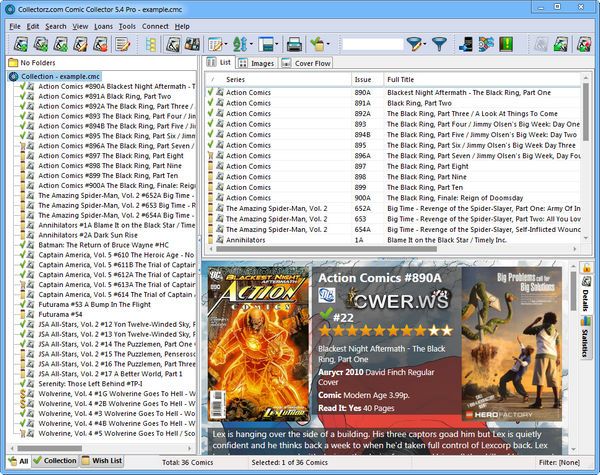Click the printer icon in the toolbar
The height and width of the screenshot is (475, 600).
click(294, 45)
